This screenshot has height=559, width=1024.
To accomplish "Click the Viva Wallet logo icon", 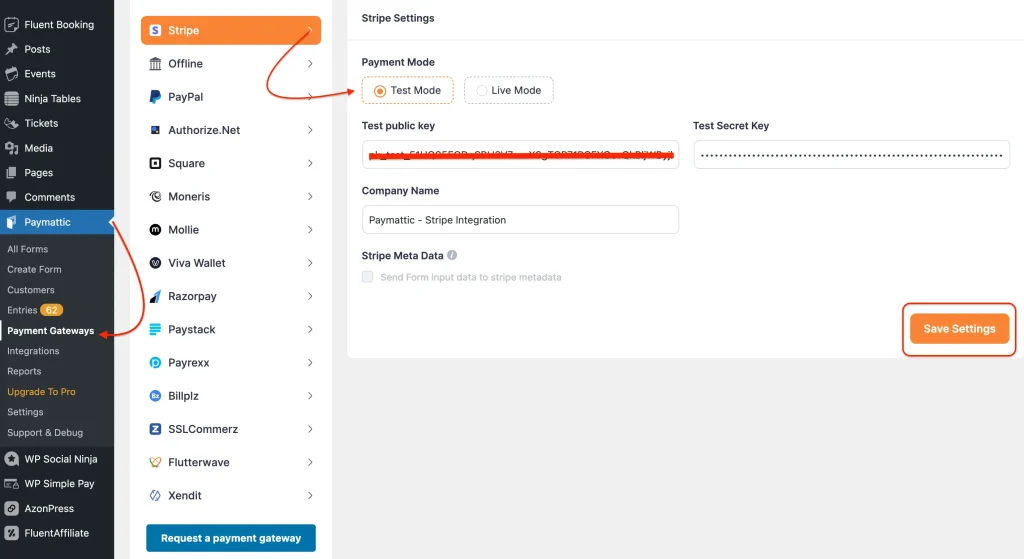I will 155,263.
